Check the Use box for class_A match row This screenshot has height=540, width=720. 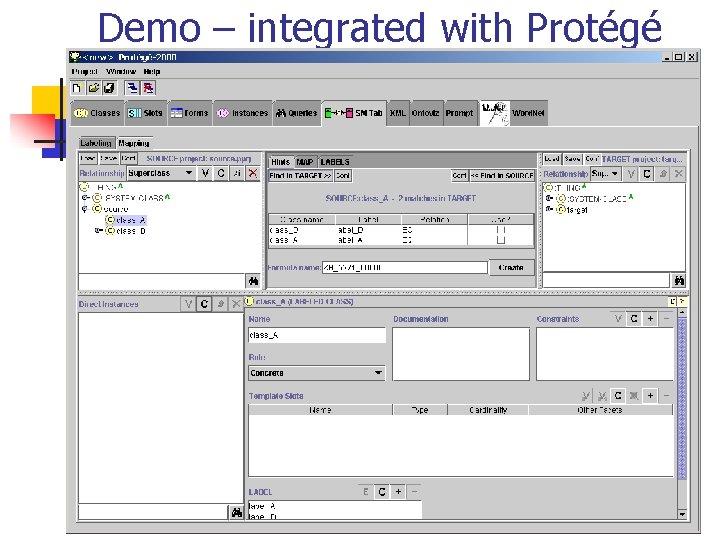click(501, 240)
